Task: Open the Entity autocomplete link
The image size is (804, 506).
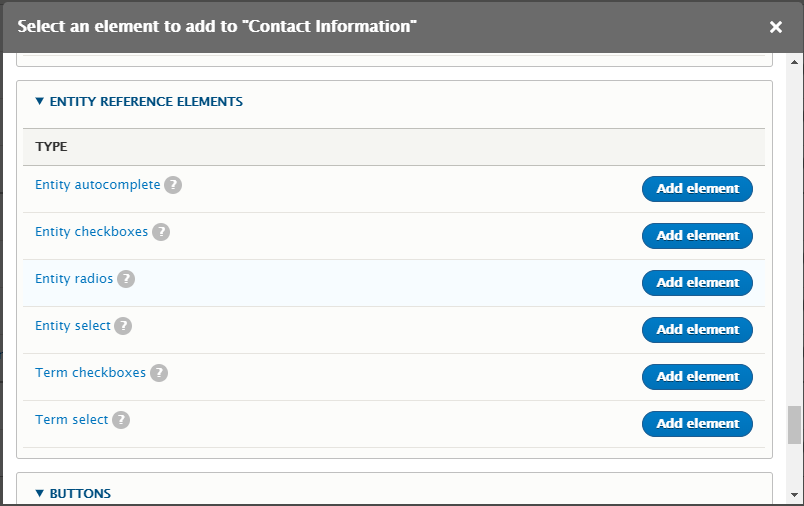Action: pyautogui.click(x=97, y=185)
